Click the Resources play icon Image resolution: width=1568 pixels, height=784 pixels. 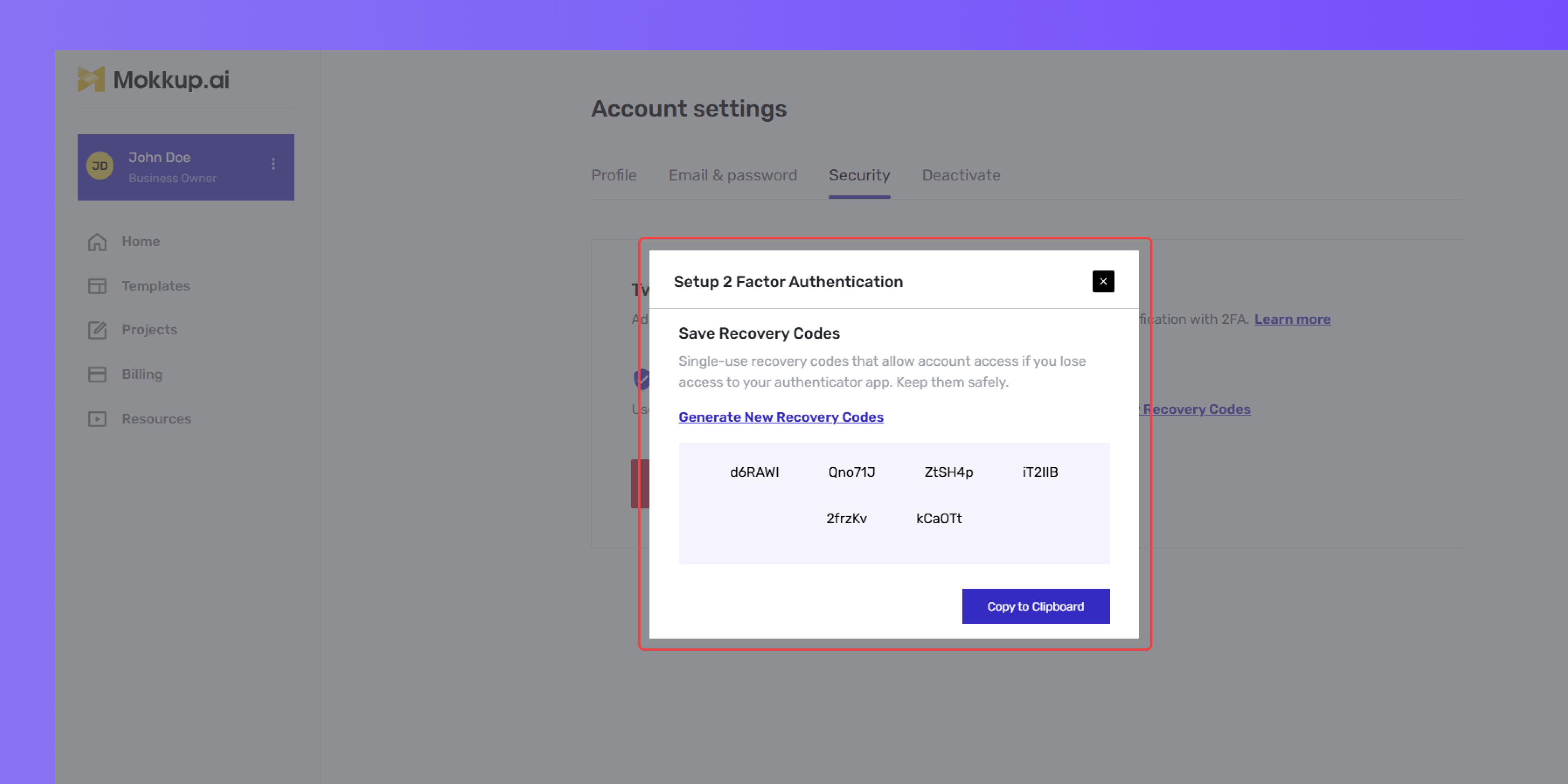97,419
